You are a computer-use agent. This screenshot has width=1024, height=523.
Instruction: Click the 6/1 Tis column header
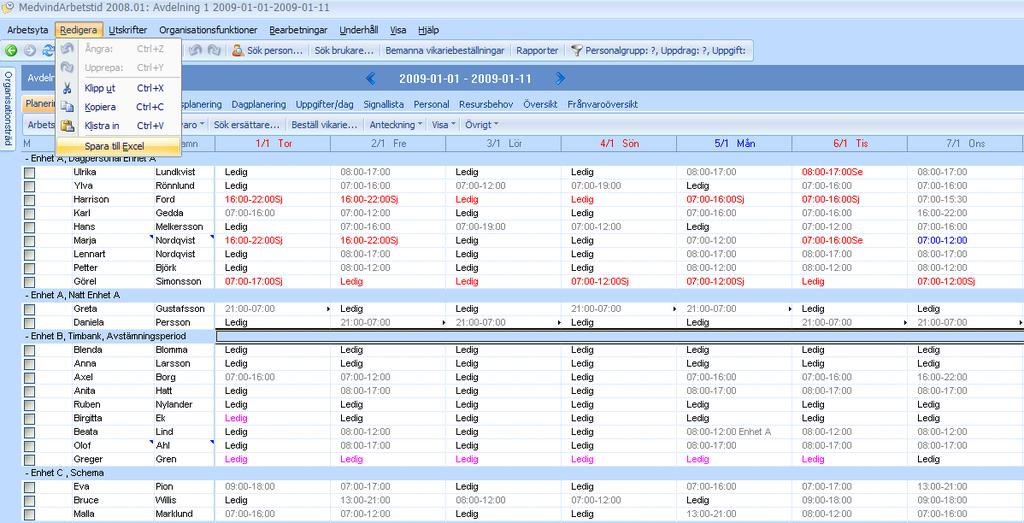(x=850, y=144)
